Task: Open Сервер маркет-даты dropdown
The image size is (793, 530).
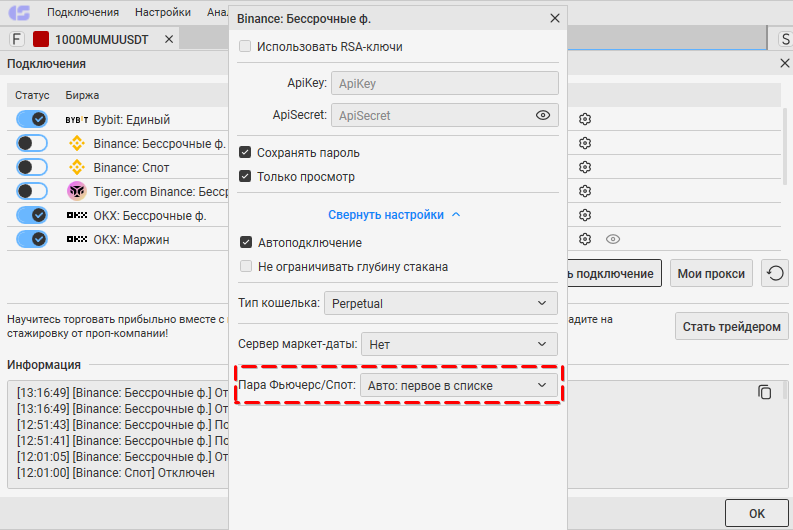Action: click(x=459, y=344)
